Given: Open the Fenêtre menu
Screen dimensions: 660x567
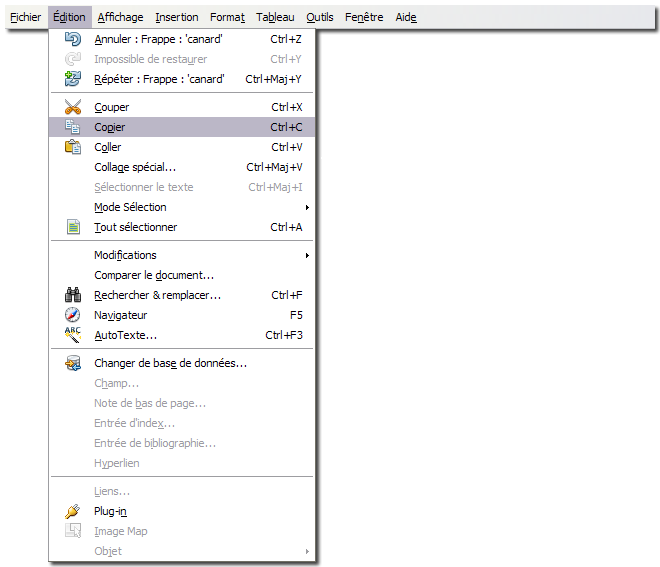Looking at the screenshot, I should (x=364, y=17).
